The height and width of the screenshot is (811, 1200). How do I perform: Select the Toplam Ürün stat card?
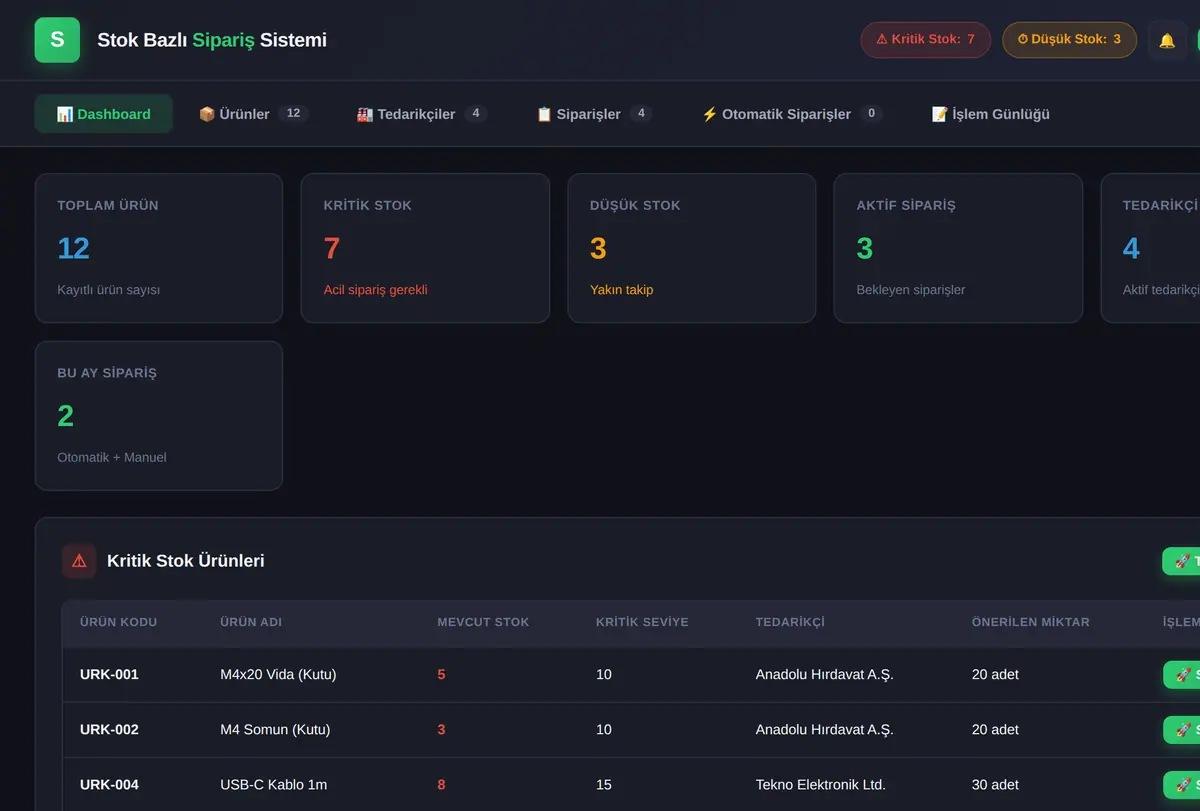click(x=159, y=248)
